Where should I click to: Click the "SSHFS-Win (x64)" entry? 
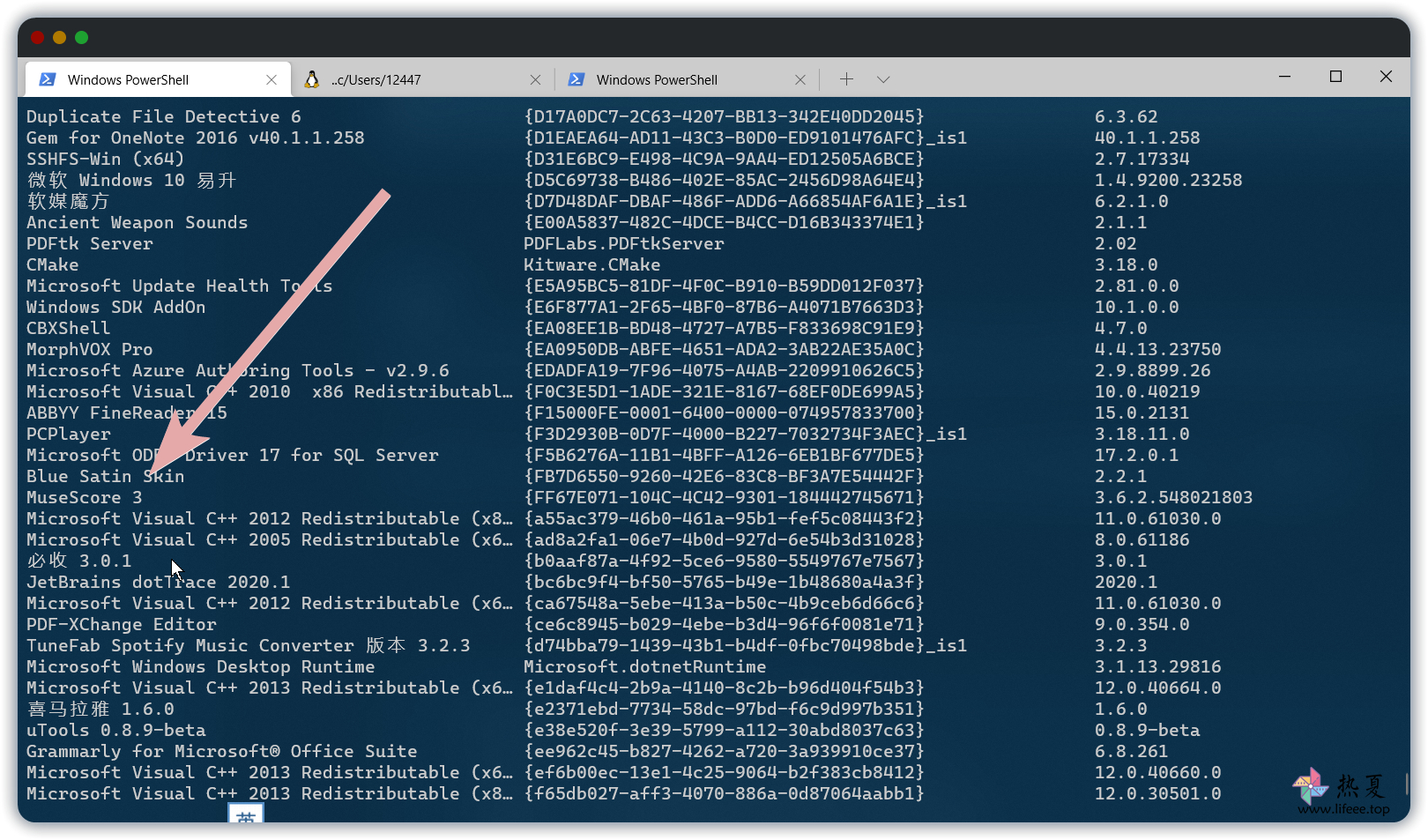point(106,159)
